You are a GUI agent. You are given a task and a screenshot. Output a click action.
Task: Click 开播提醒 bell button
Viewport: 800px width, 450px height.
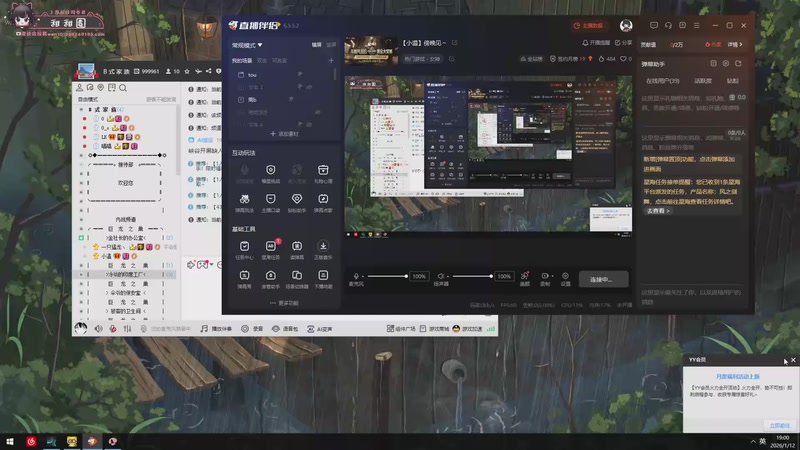click(596, 43)
